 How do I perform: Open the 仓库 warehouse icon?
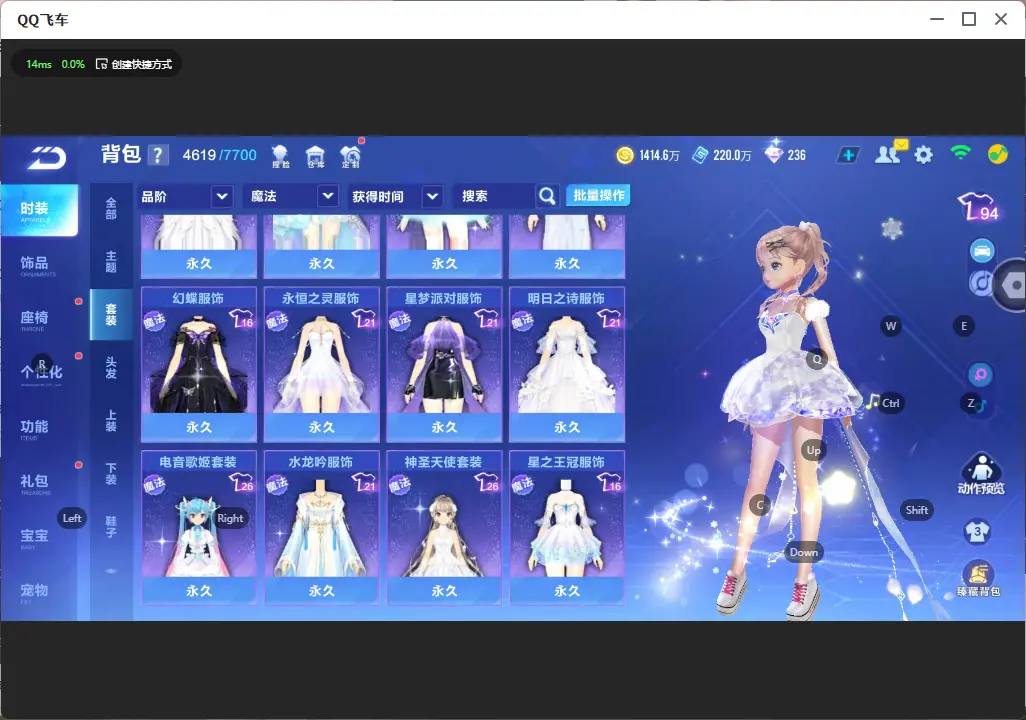pos(315,156)
